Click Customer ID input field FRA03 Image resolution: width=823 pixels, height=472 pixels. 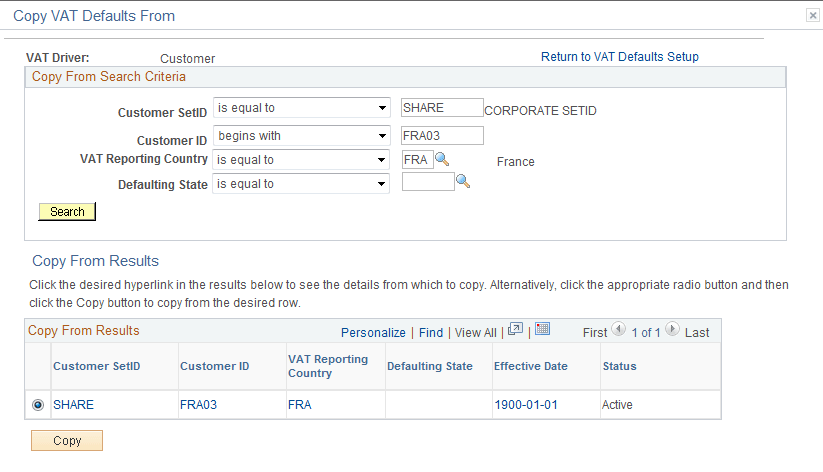442,135
